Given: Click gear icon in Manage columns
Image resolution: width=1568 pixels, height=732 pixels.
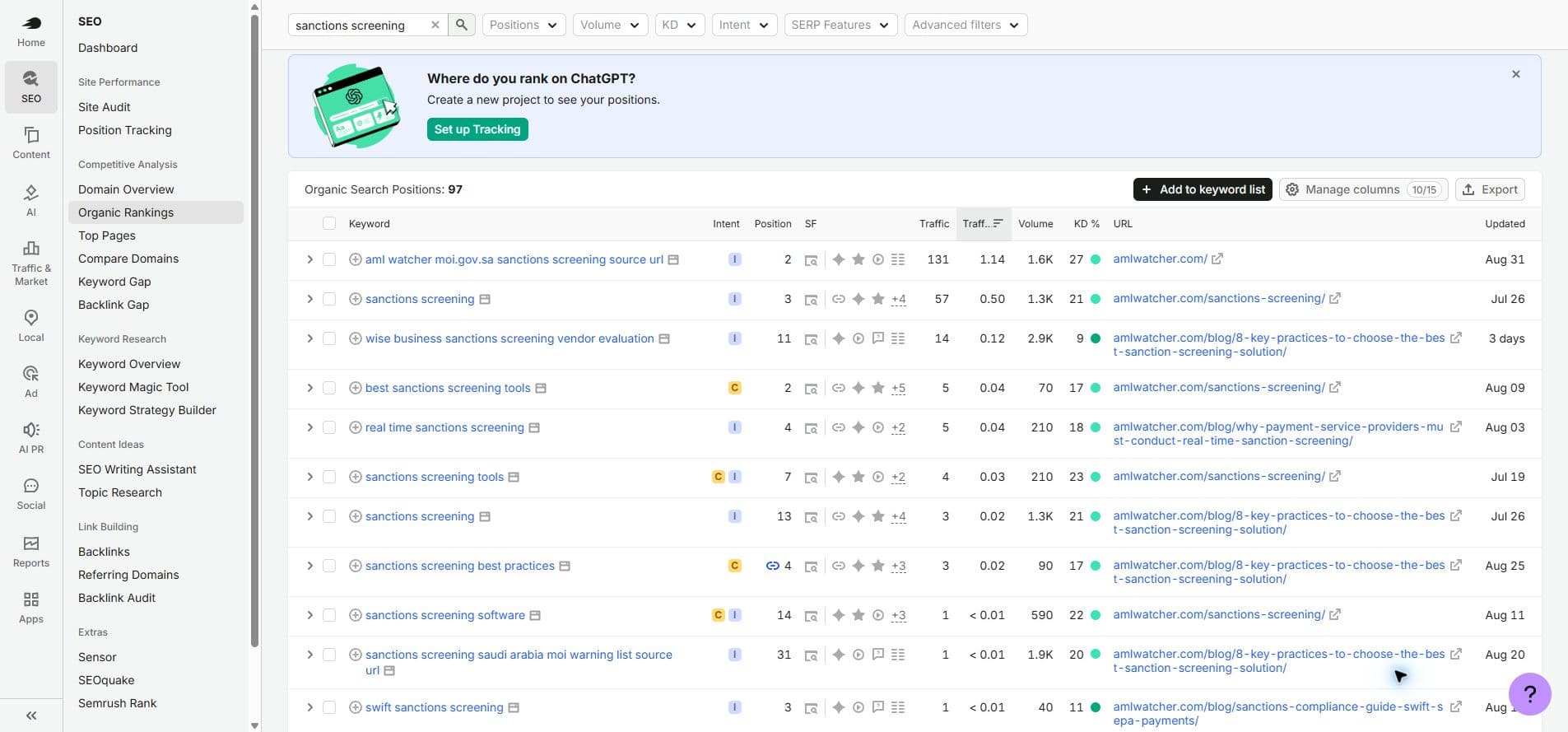Looking at the screenshot, I should coord(1292,189).
